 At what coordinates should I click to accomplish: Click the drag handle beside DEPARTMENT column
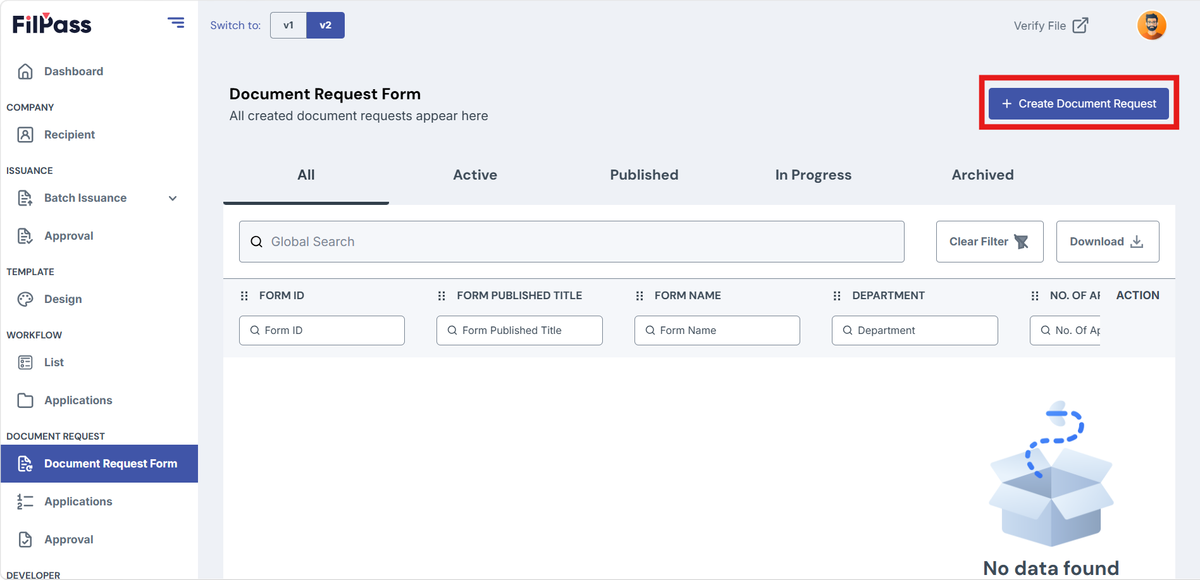838,296
